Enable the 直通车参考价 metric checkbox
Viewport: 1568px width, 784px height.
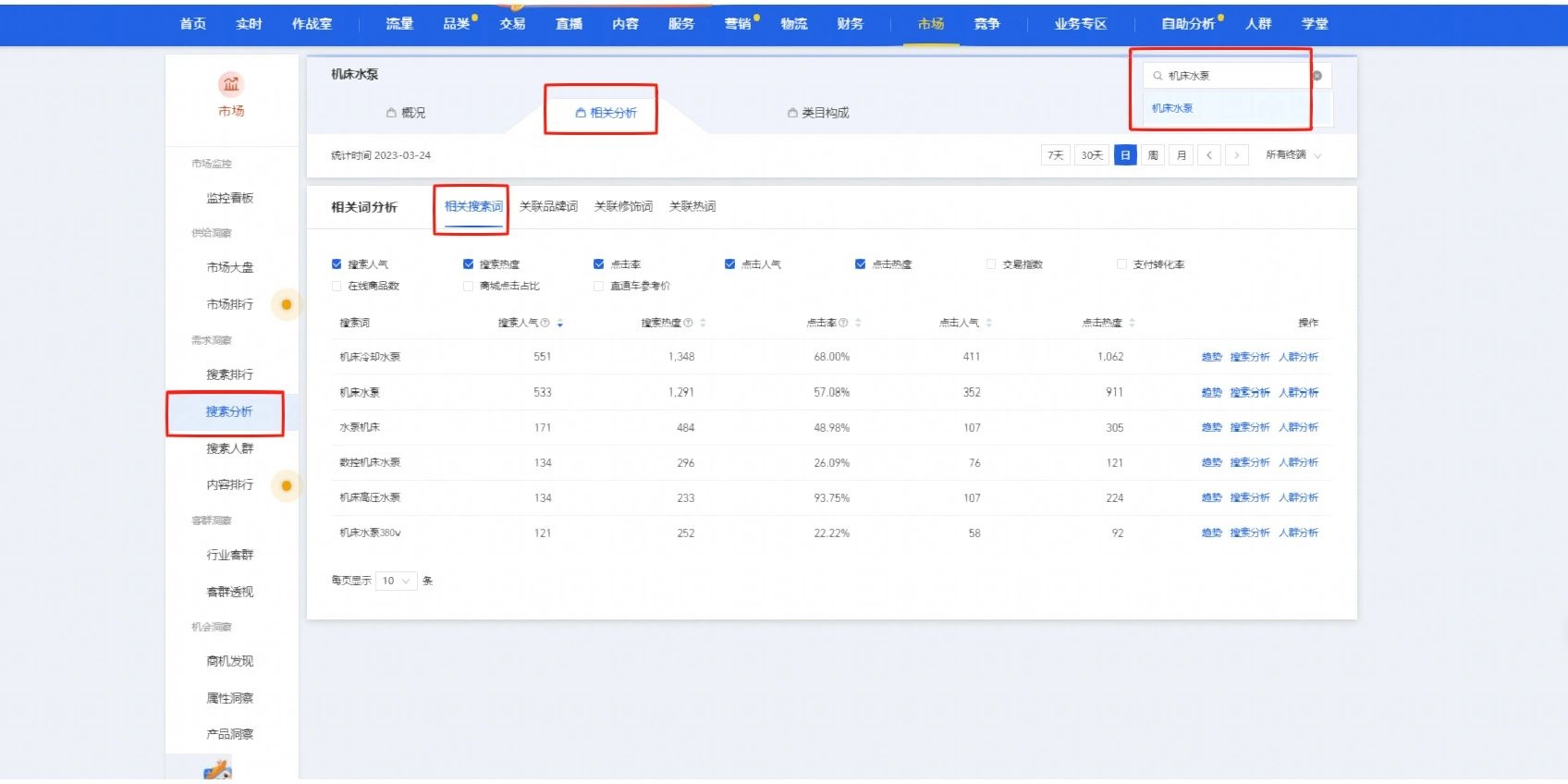point(599,286)
